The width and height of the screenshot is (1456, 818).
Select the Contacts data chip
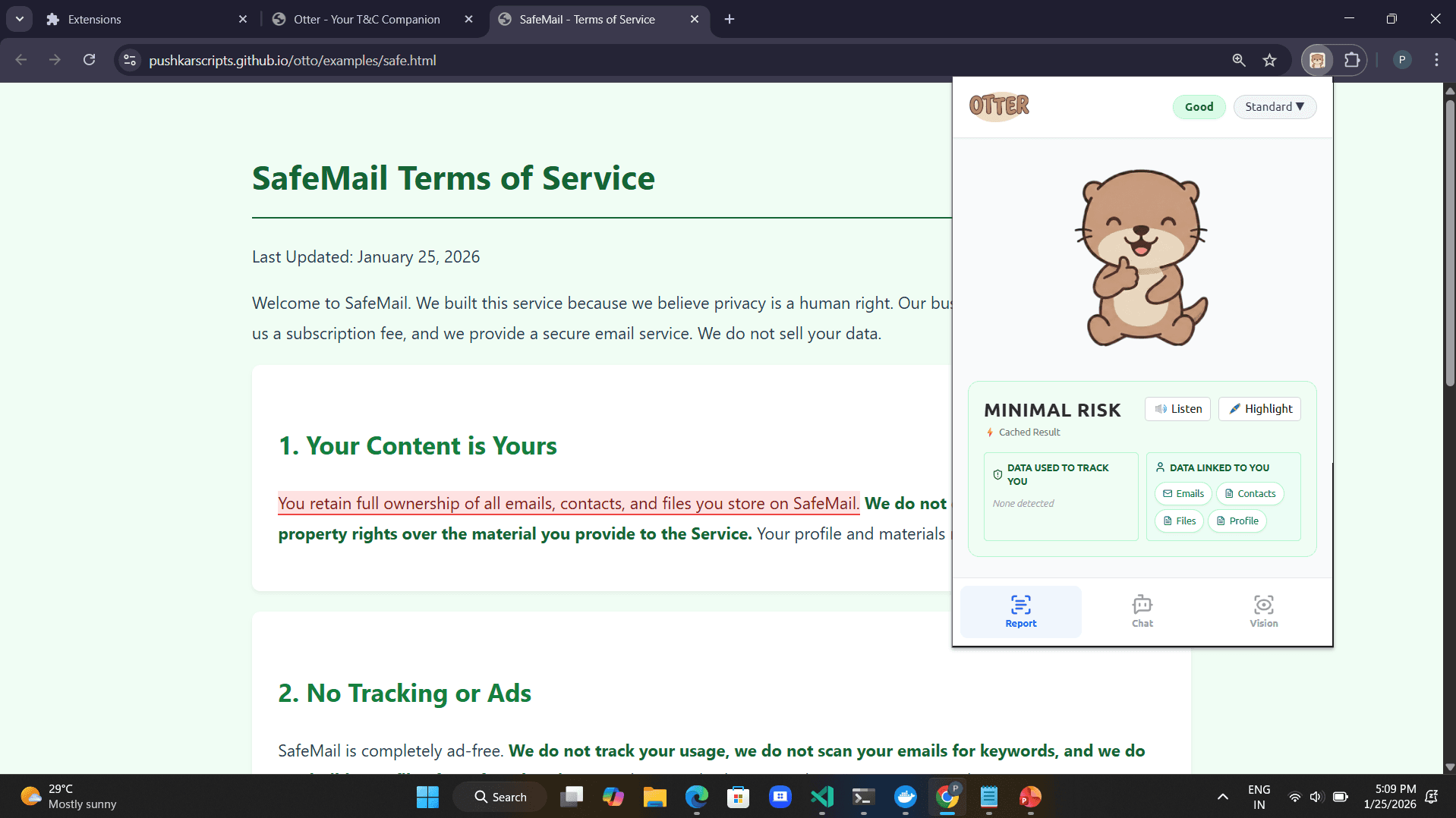pyautogui.click(x=1250, y=494)
